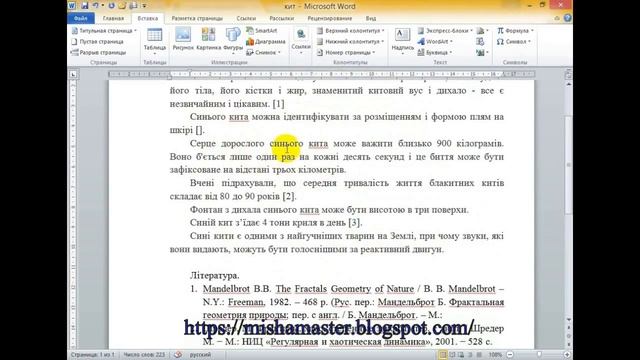
Task: Undo the last action in quick access toolbar
Action: pos(96,6)
